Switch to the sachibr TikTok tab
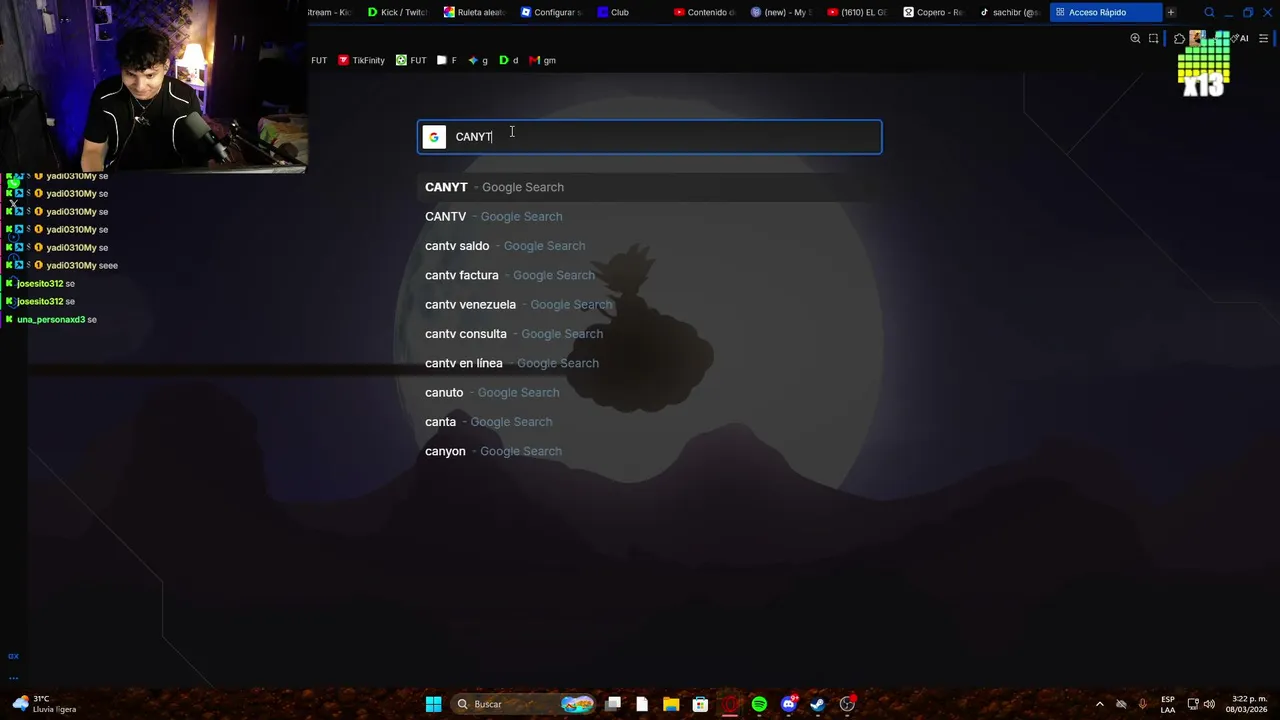This screenshot has width=1280, height=720. tap(1010, 12)
